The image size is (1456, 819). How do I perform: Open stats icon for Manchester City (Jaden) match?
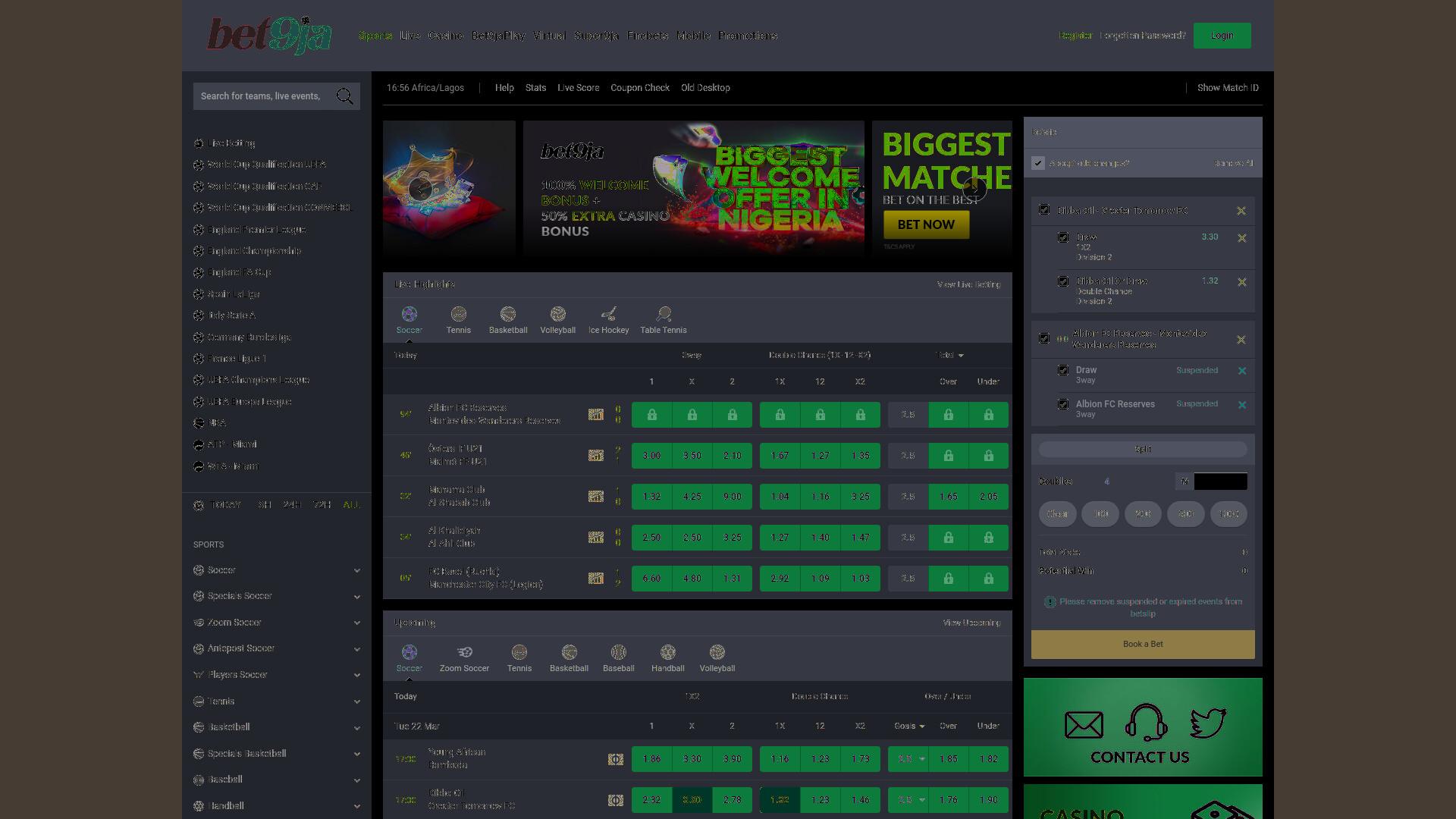(596, 579)
